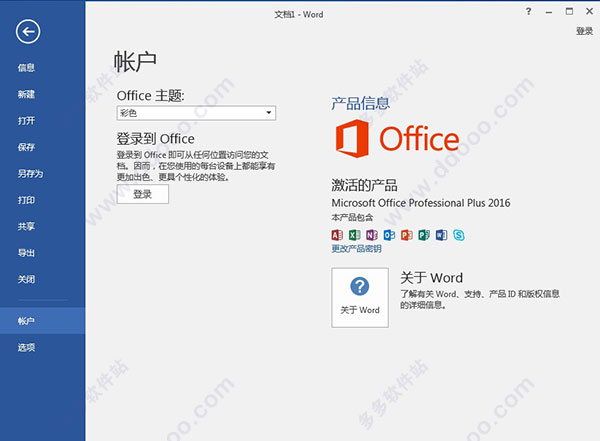Viewport: 600px width, 441px height.
Task: Click the Word app icon in product list
Action: click(442, 235)
